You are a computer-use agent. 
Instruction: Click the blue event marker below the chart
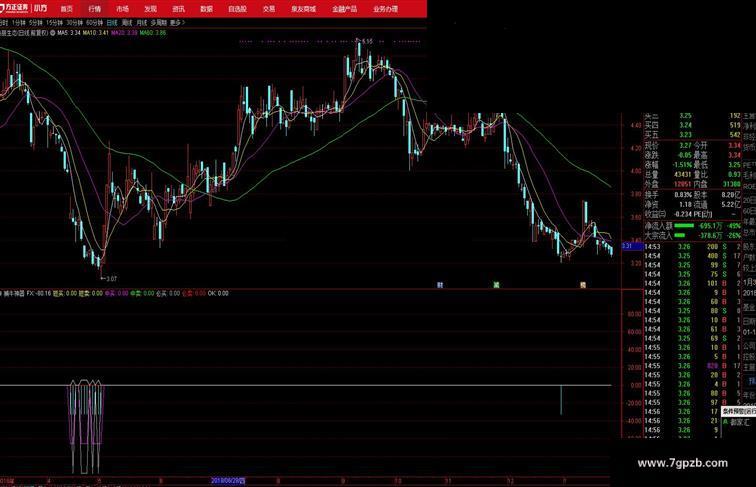click(440, 285)
